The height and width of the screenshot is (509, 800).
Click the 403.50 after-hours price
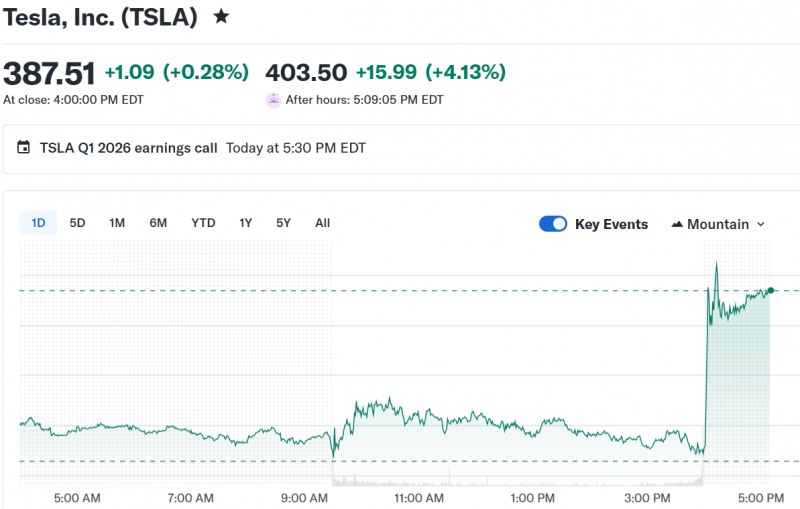point(306,72)
